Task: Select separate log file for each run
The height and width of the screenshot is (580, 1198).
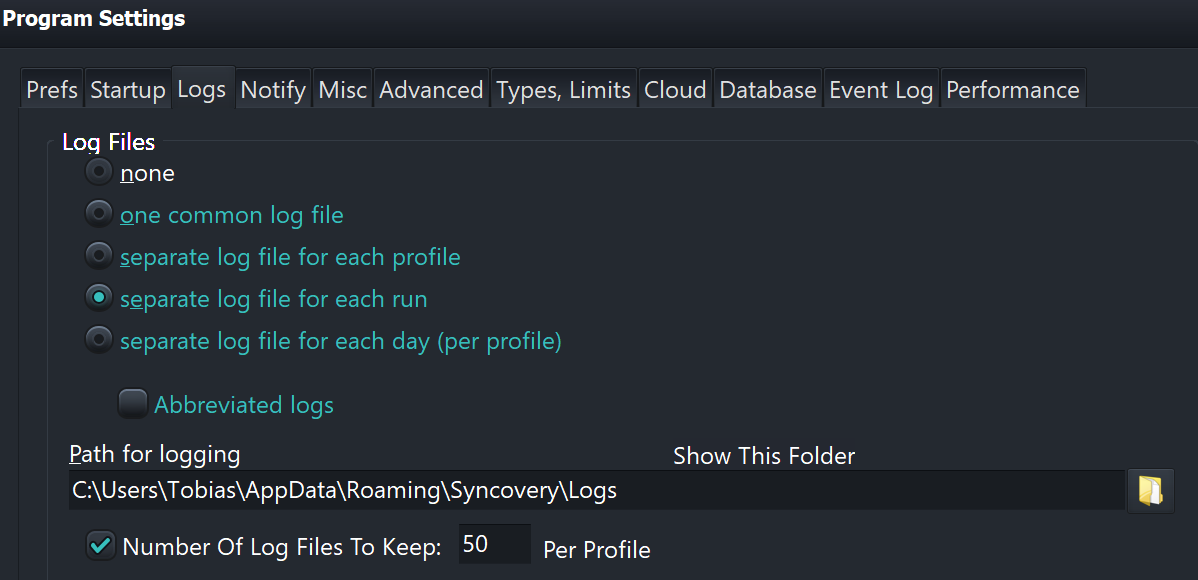Action: [99, 298]
